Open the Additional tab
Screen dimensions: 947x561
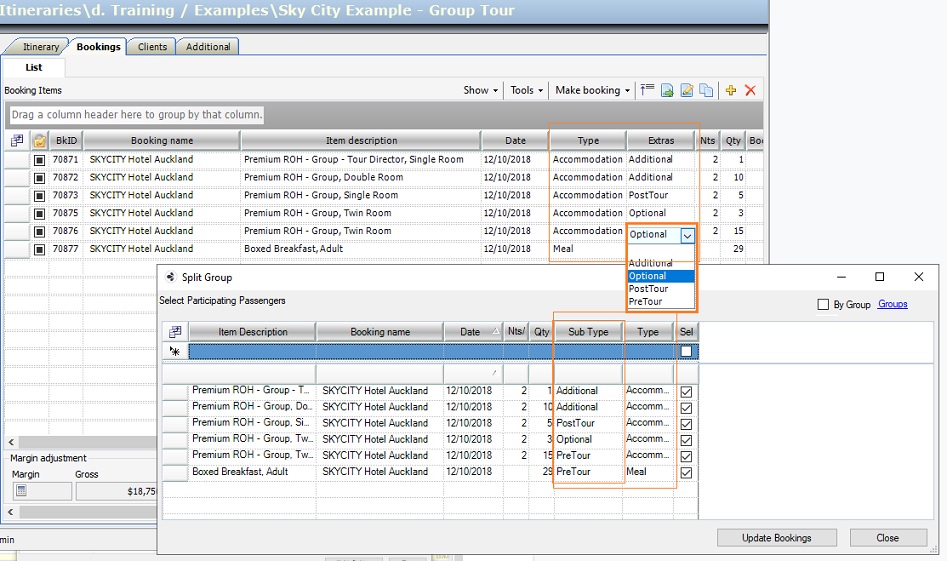pos(208,47)
